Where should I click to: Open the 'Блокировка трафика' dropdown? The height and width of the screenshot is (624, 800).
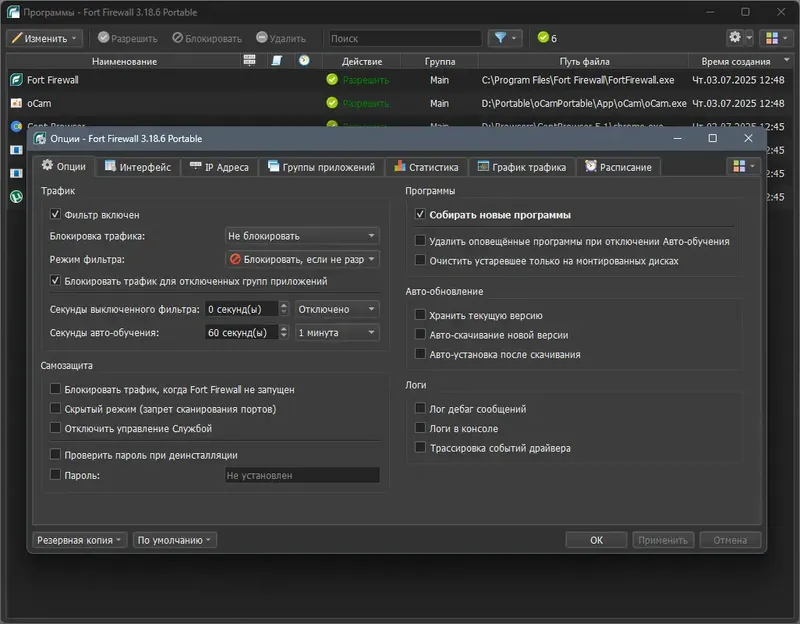coord(302,236)
